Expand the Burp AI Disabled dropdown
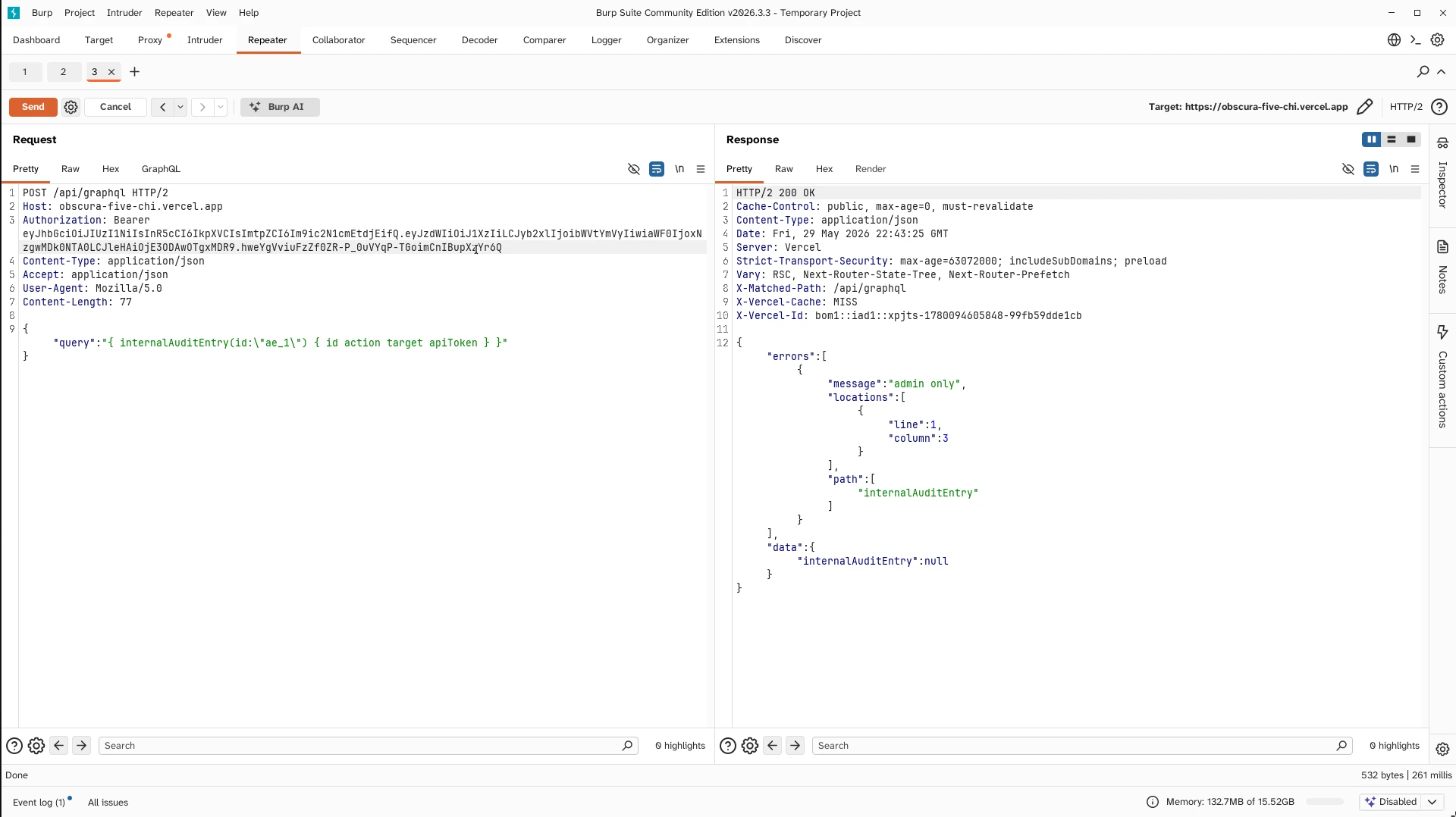Image resolution: width=1456 pixels, height=817 pixels. tap(1432, 802)
